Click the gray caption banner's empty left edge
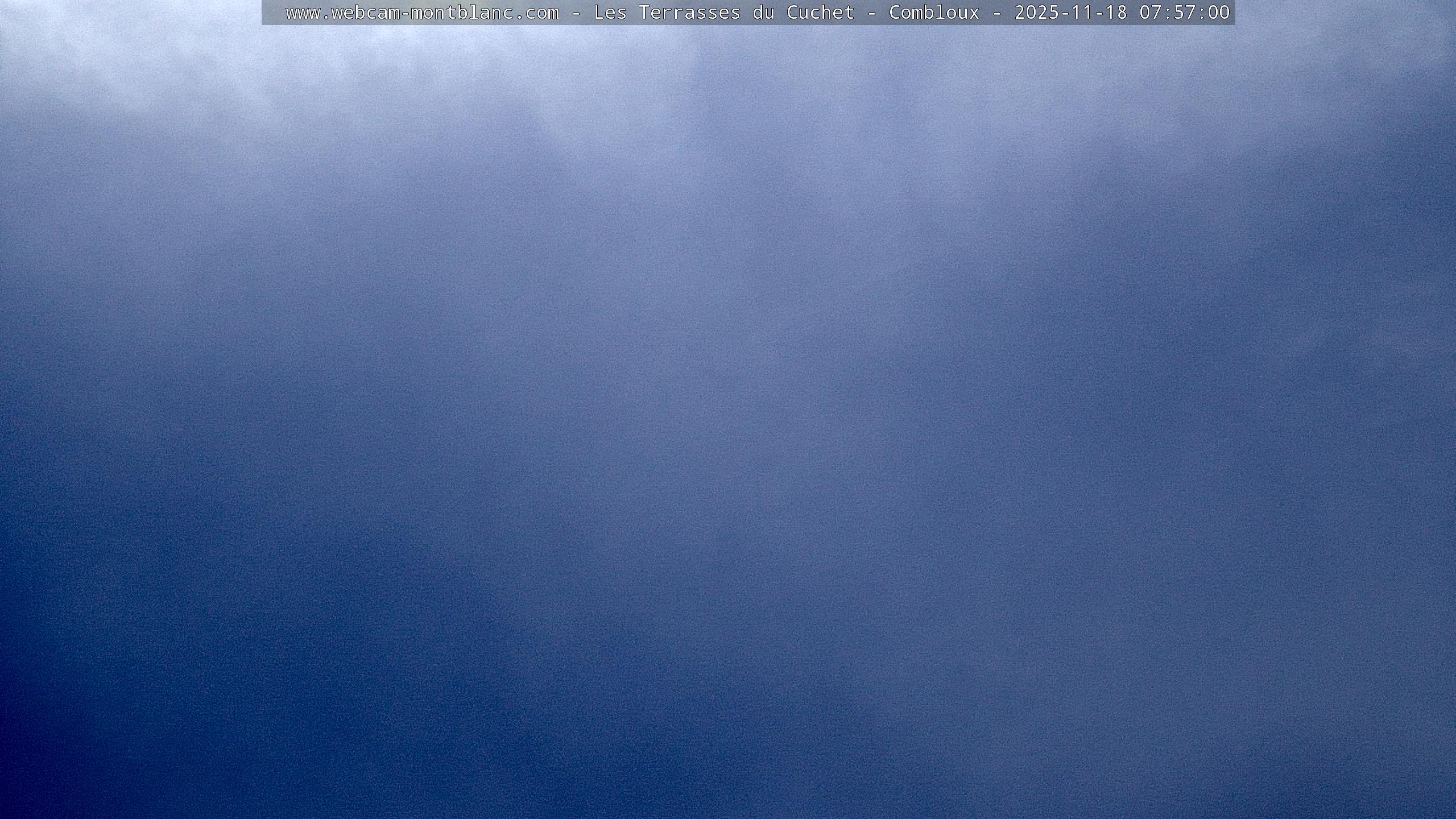1456x819 pixels. [x=272, y=13]
